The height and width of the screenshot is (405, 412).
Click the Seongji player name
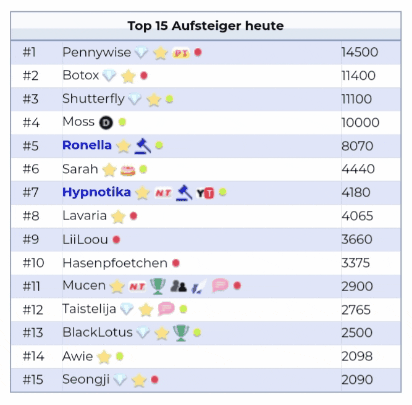[86, 380]
